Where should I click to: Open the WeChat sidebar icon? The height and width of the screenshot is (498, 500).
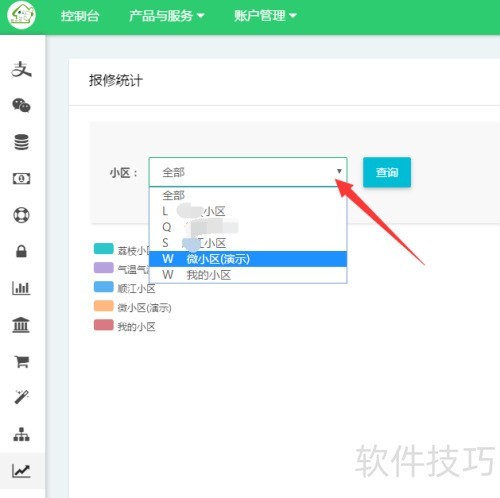[x=21, y=106]
